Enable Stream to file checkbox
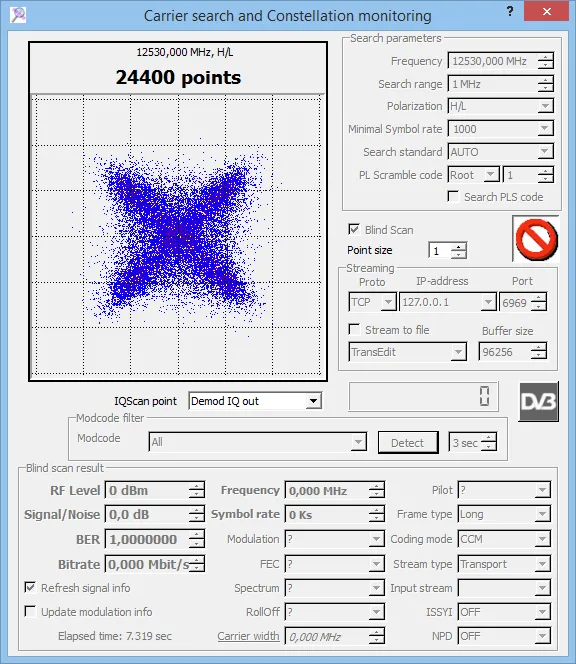This screenshot has height=664, width=576. [x=354, y=329]
